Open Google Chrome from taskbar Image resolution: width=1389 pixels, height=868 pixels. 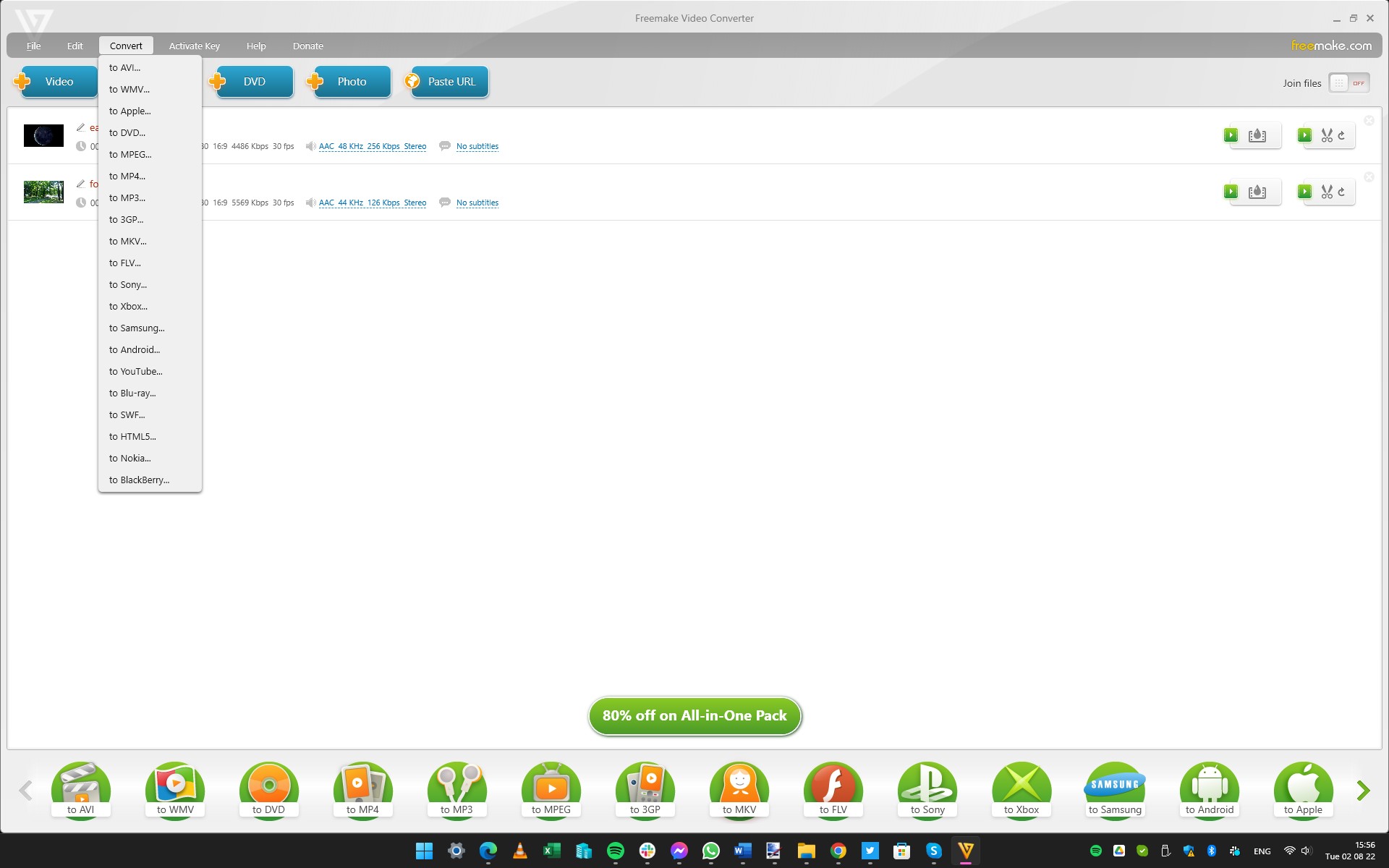[x=838, y=851]
